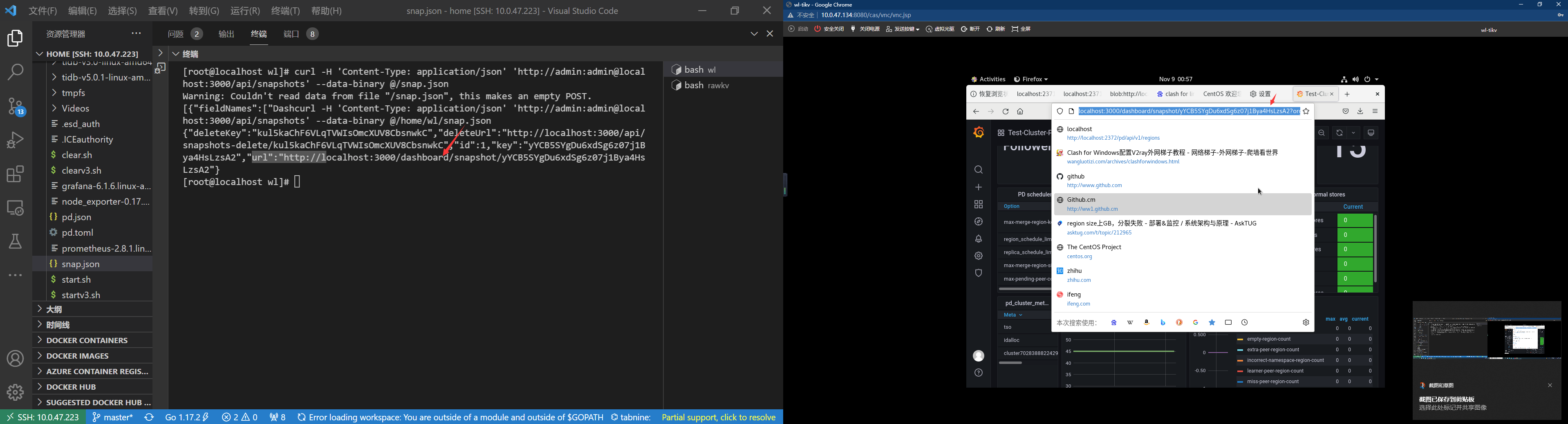
Task: Click the Firefox reload page icon
Action: click(1006, 112)
